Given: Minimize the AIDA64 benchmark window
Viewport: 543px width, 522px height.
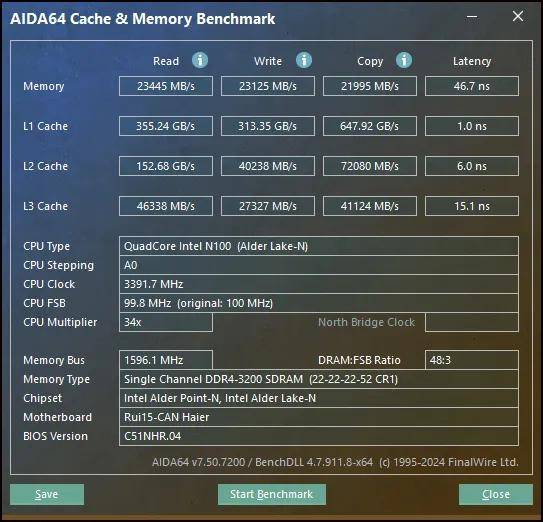Looking at the screenshot, I should 472,16.
